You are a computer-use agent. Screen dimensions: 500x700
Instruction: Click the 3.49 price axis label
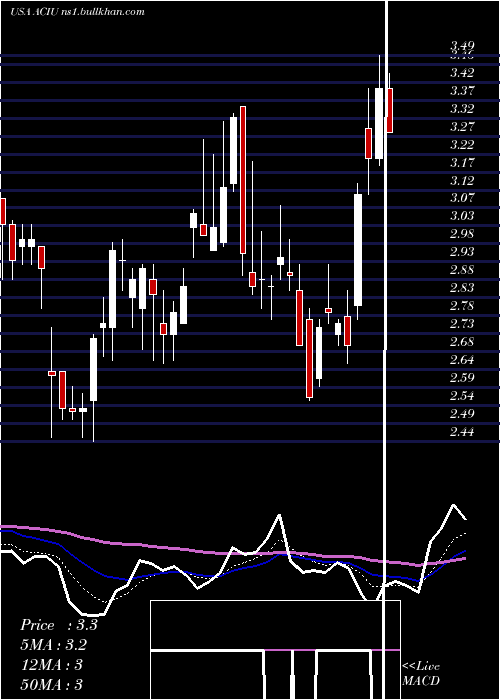(x=462, y=46)
